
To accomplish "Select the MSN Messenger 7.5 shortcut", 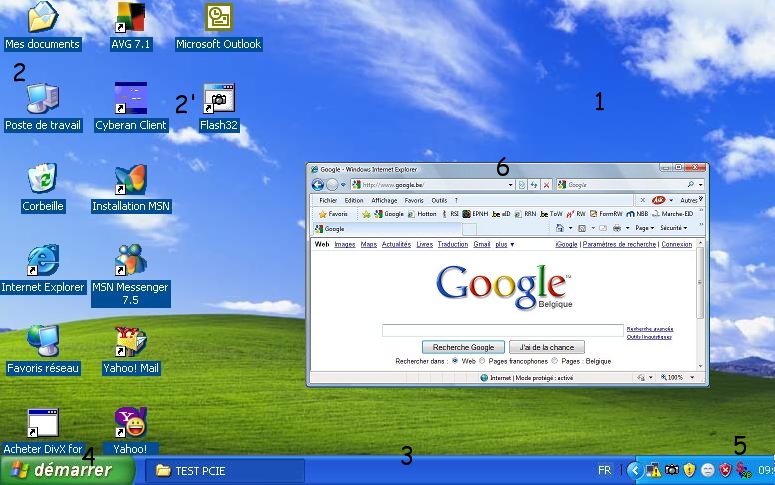I will point(130,260).
